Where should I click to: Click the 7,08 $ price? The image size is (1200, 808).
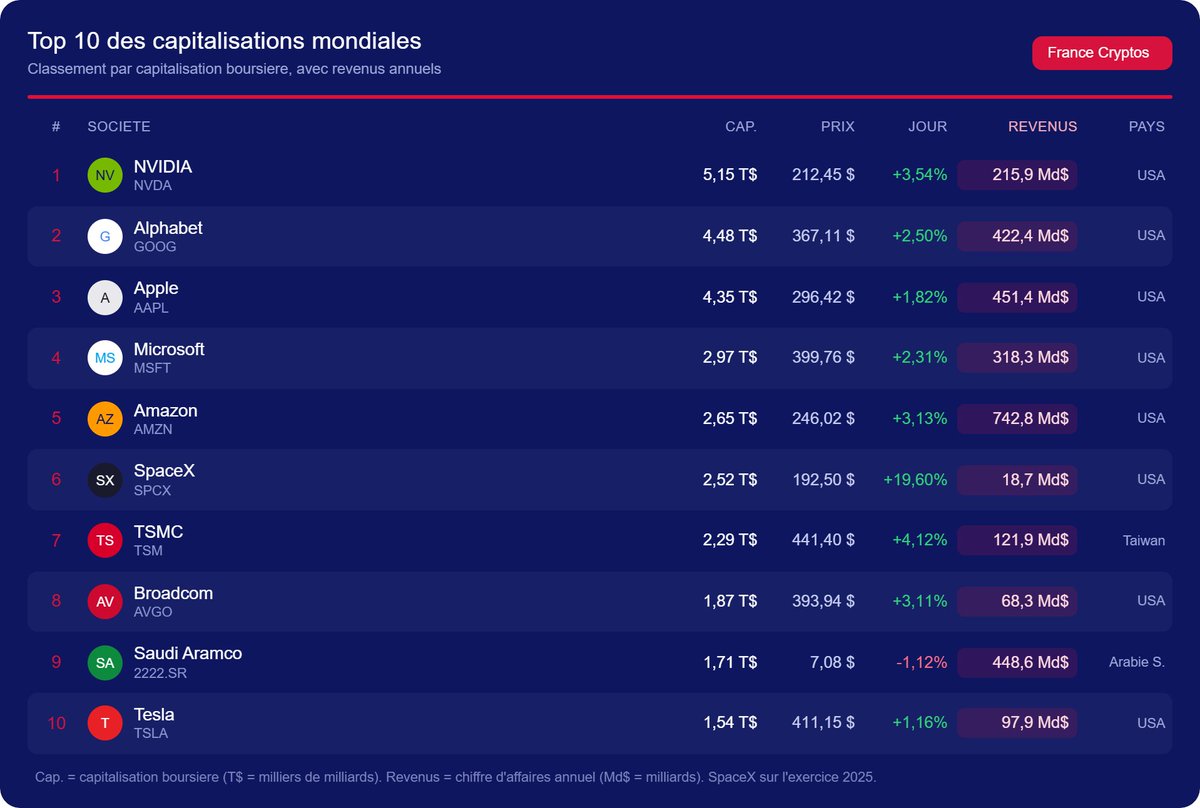click(x=833, y=662)
